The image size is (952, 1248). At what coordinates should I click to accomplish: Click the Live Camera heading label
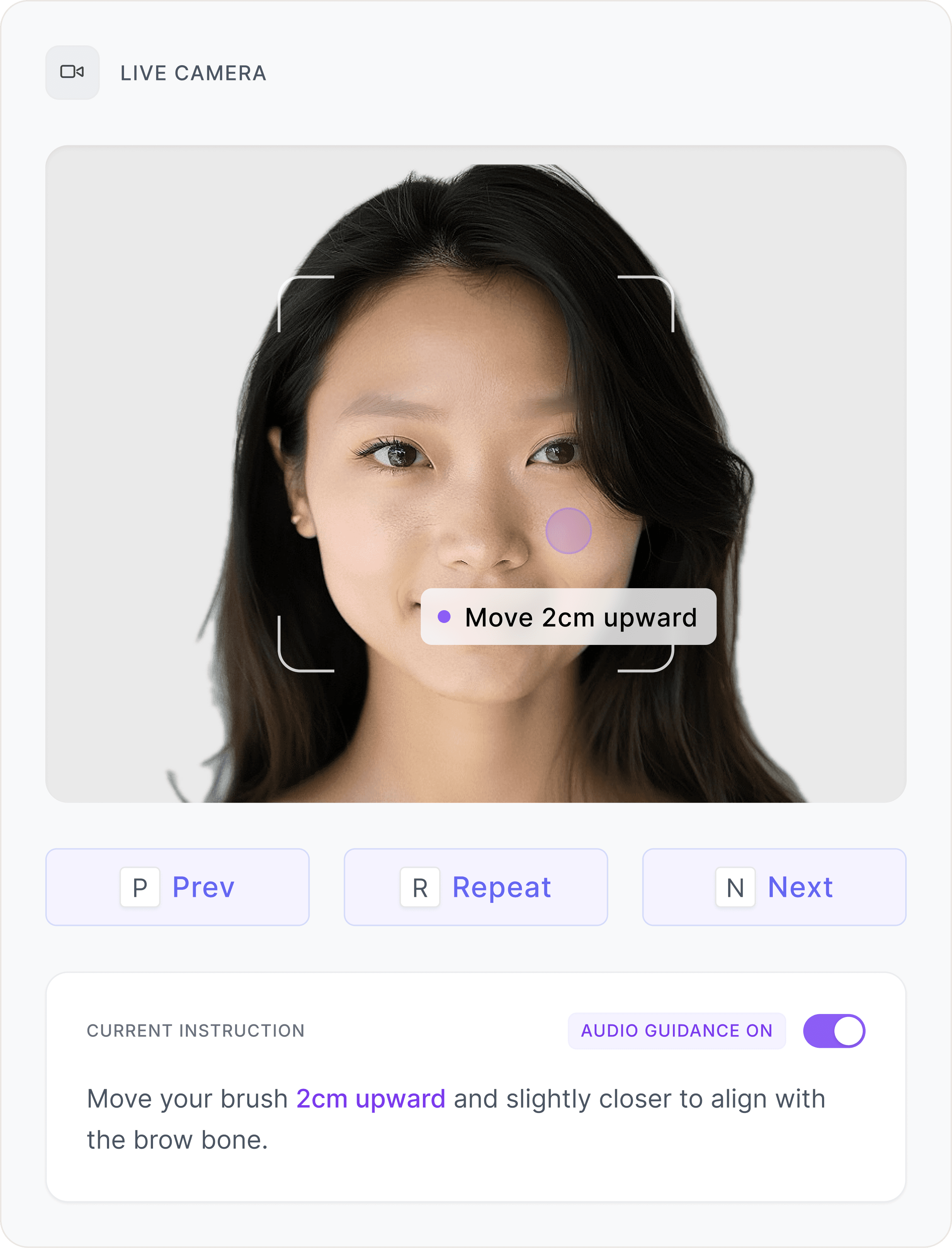[x=193, y=73]
